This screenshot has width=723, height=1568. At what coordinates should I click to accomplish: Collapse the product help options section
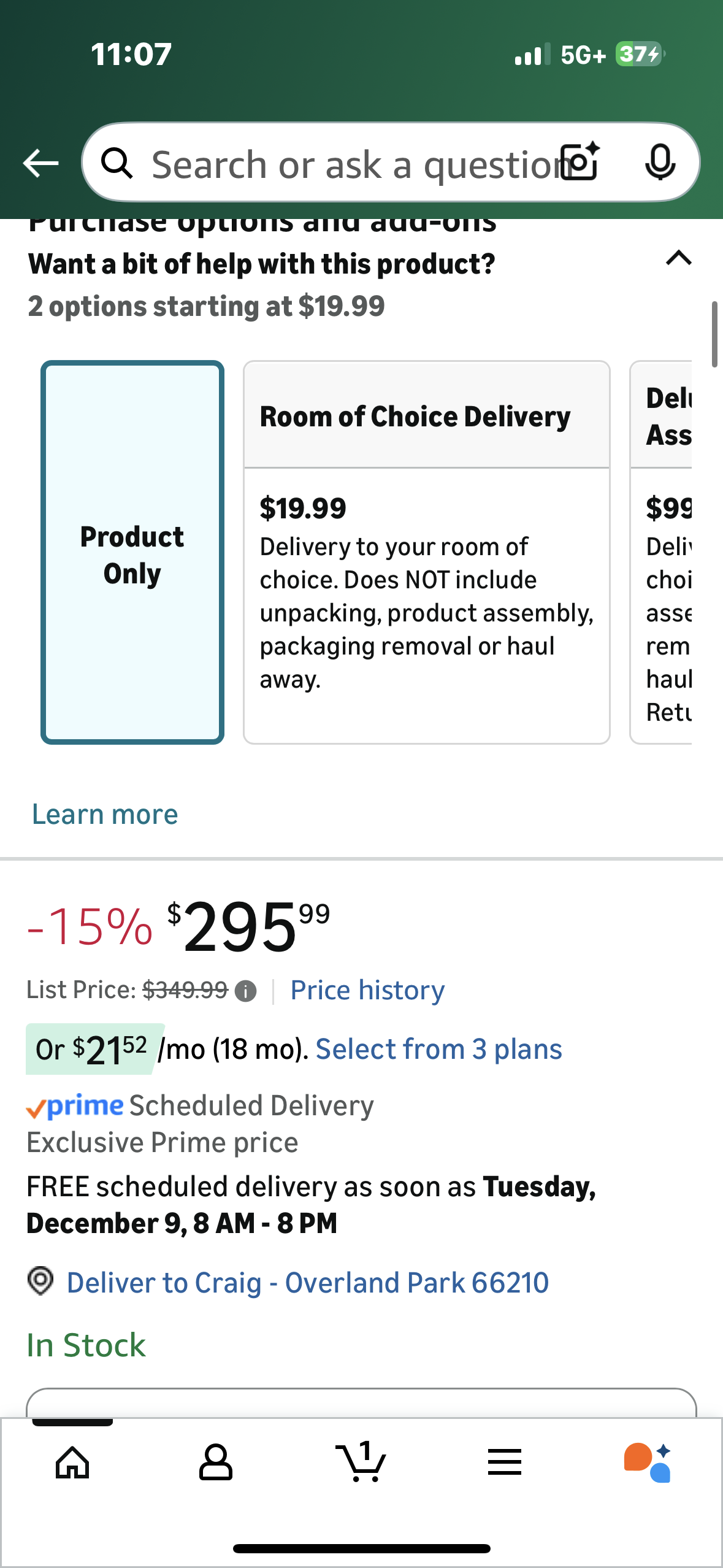coord(678,258)
